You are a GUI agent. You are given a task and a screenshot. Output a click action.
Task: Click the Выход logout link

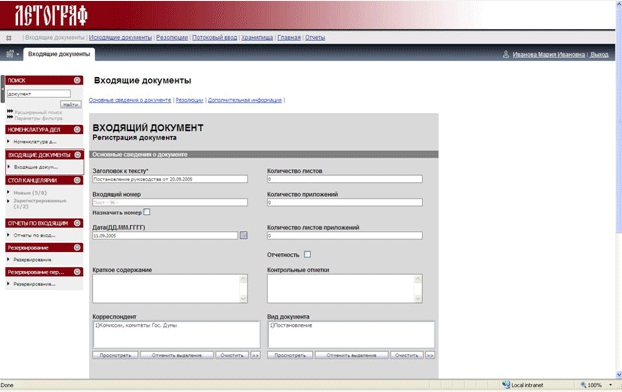599,54
